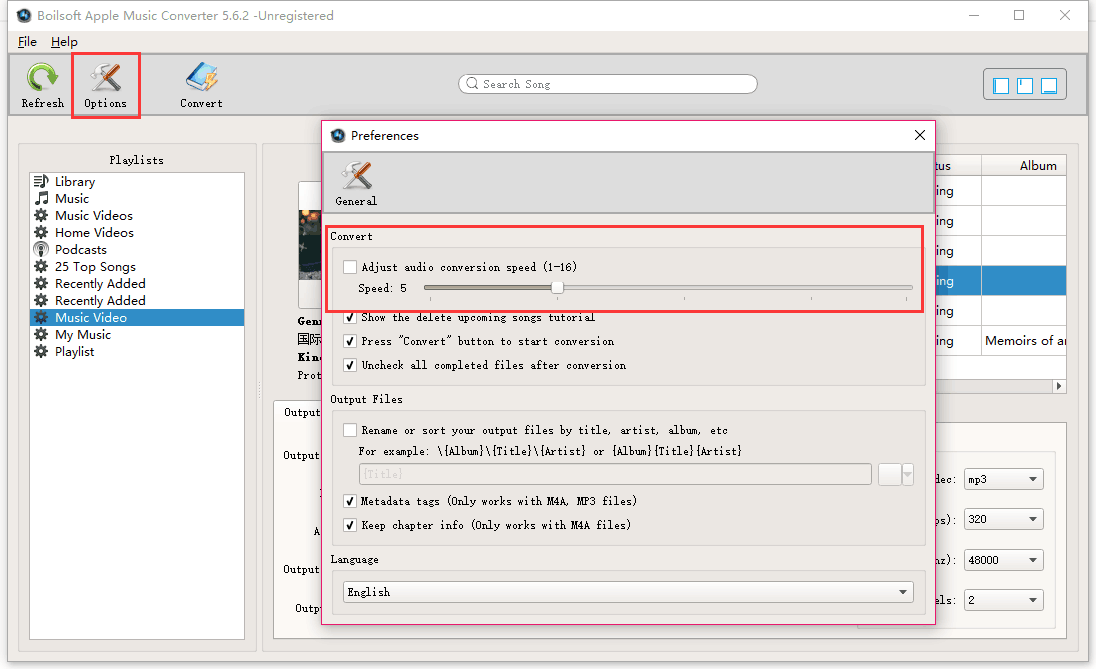Image resolution: width=1096 pixels, height=669 pixels.
Task: Enable Adjust audio conversion speed checkbox
Action: point(350,267)
